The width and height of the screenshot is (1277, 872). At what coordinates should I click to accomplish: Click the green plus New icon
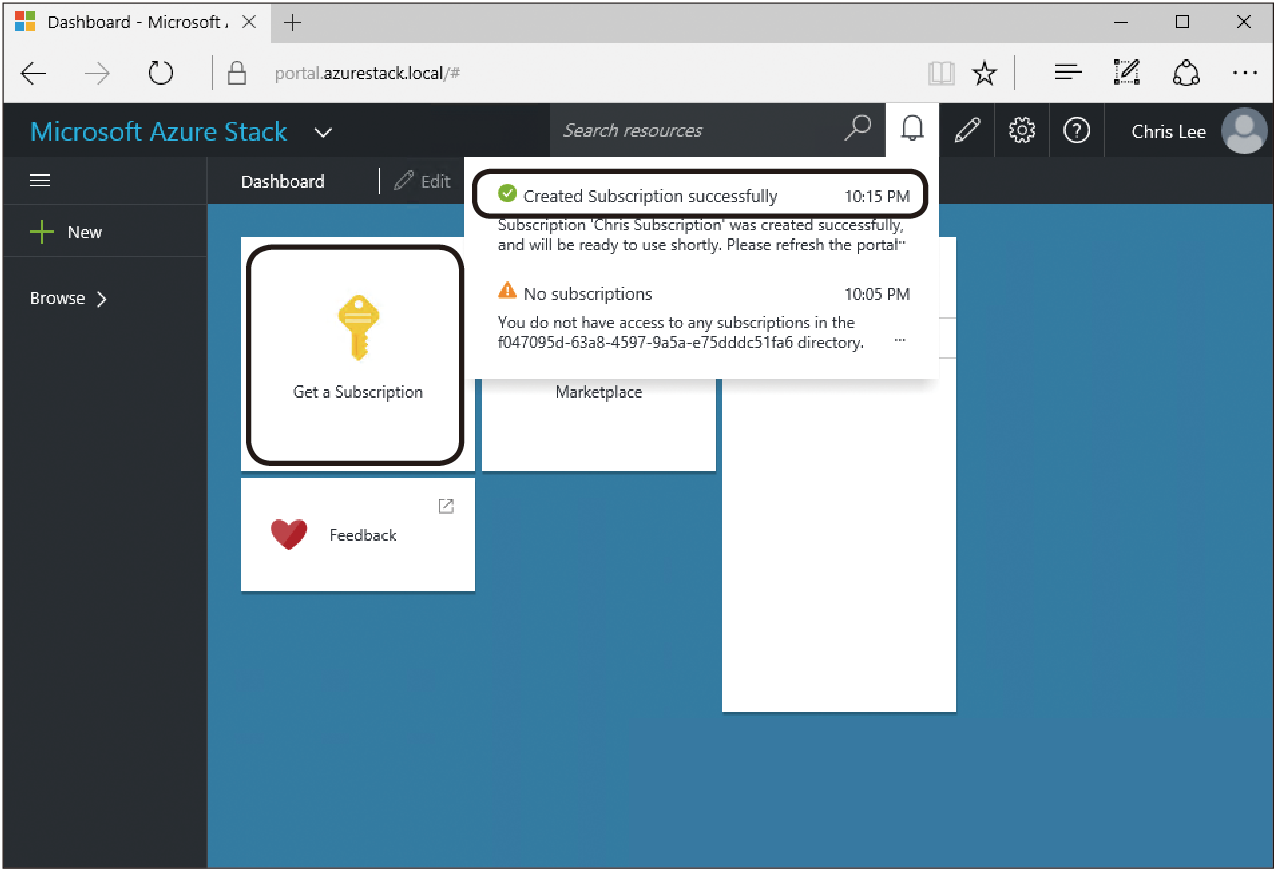42,232
